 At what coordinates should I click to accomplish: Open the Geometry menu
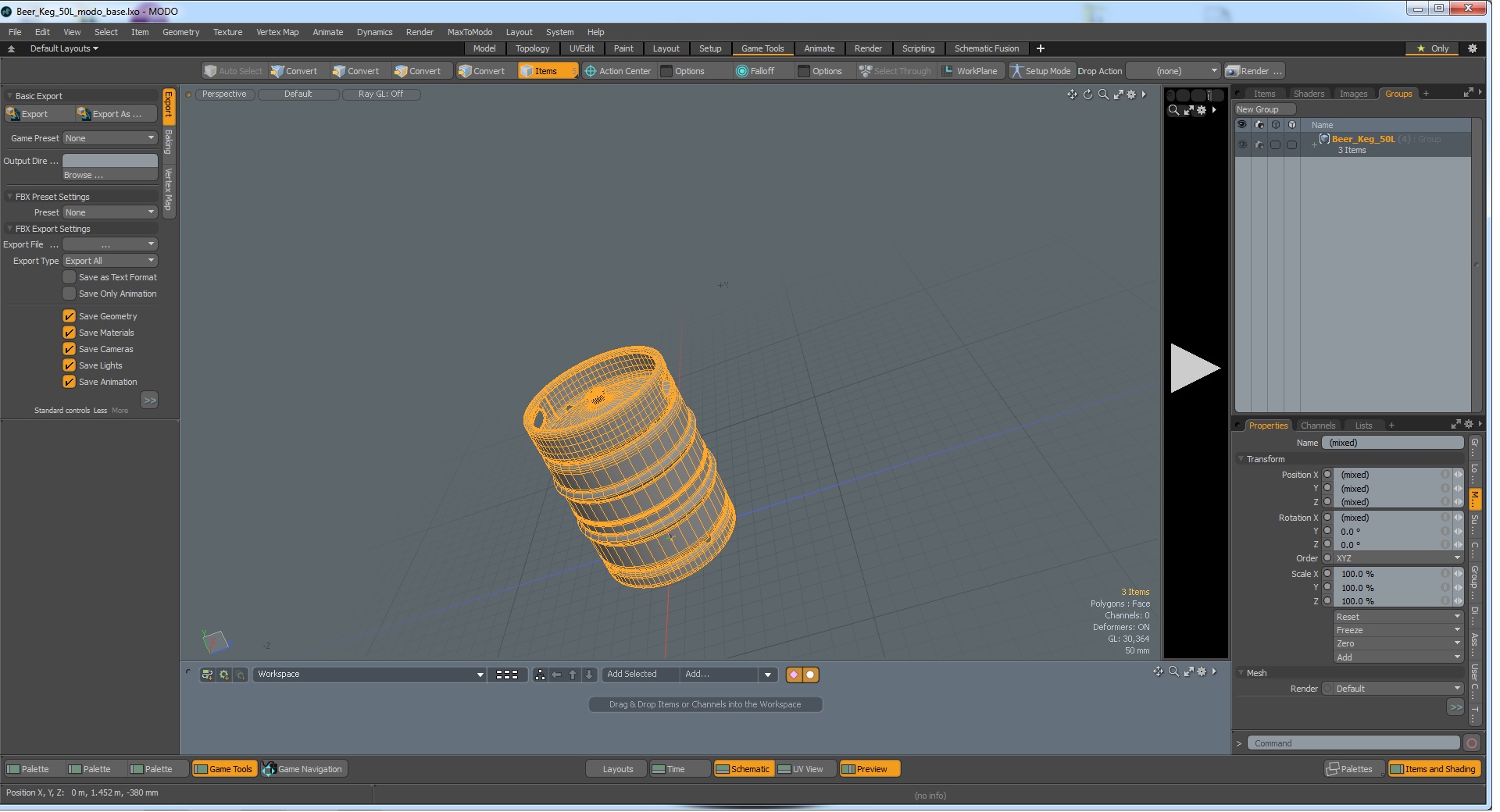(x=180, y=32)
